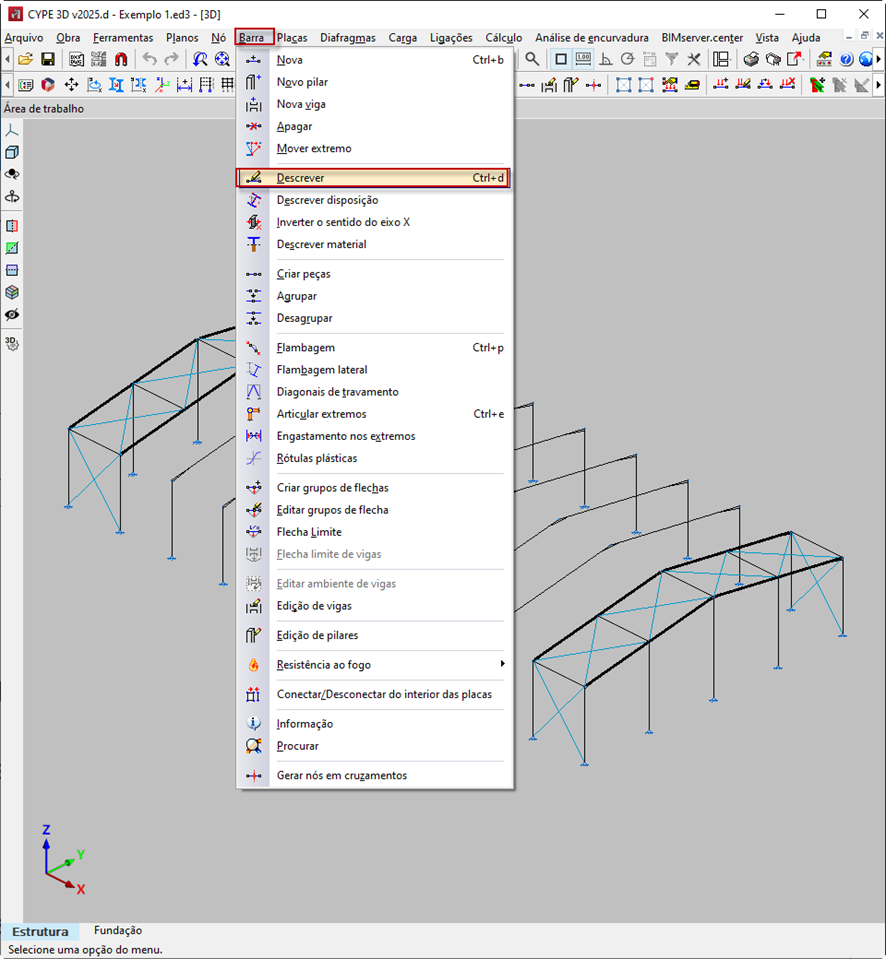Screen dimensions: 886x959
Task: Select Descrever from the Barra menu
Action: [x=372, y=178]
